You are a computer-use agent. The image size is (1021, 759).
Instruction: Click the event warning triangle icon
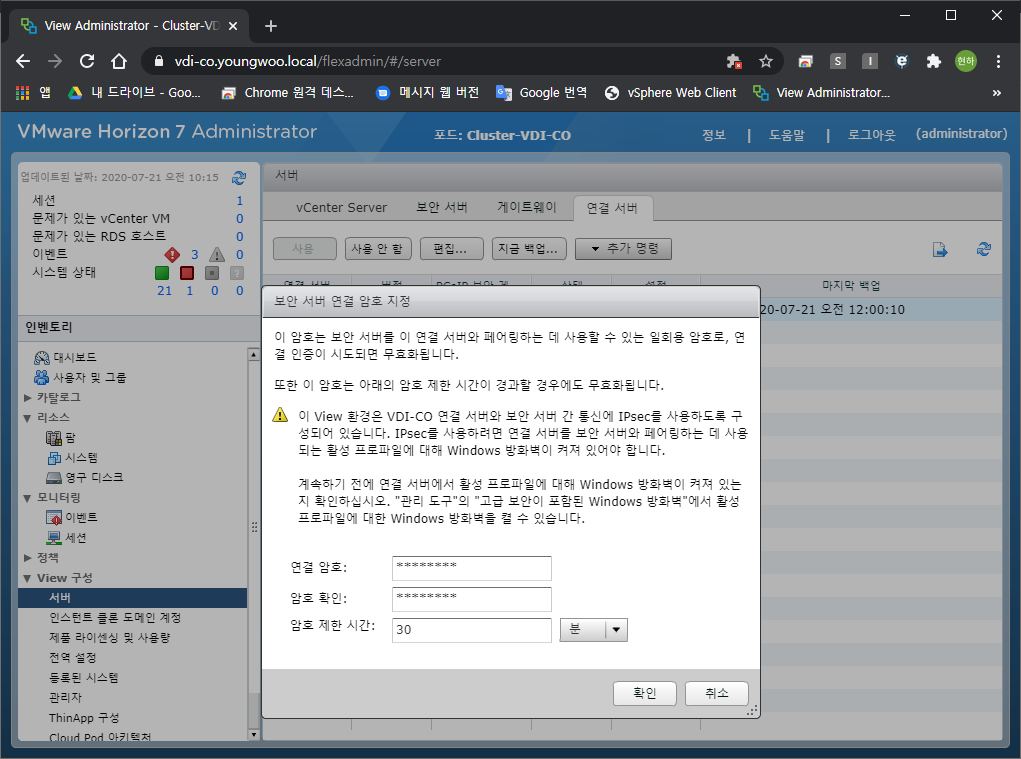pyautogui.click(x=217, y=255)
